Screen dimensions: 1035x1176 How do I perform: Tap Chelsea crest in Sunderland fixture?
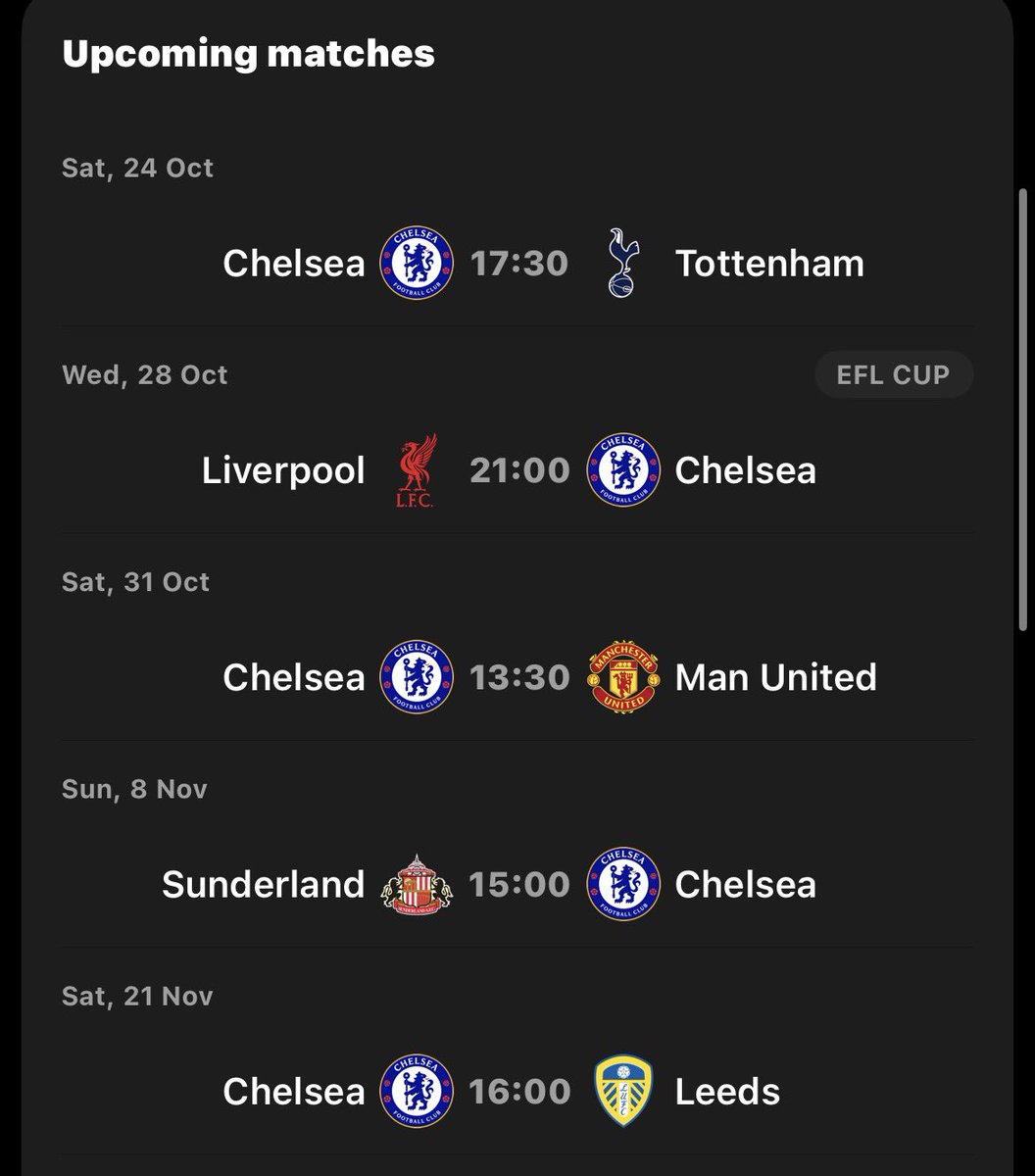click(622, 884)
